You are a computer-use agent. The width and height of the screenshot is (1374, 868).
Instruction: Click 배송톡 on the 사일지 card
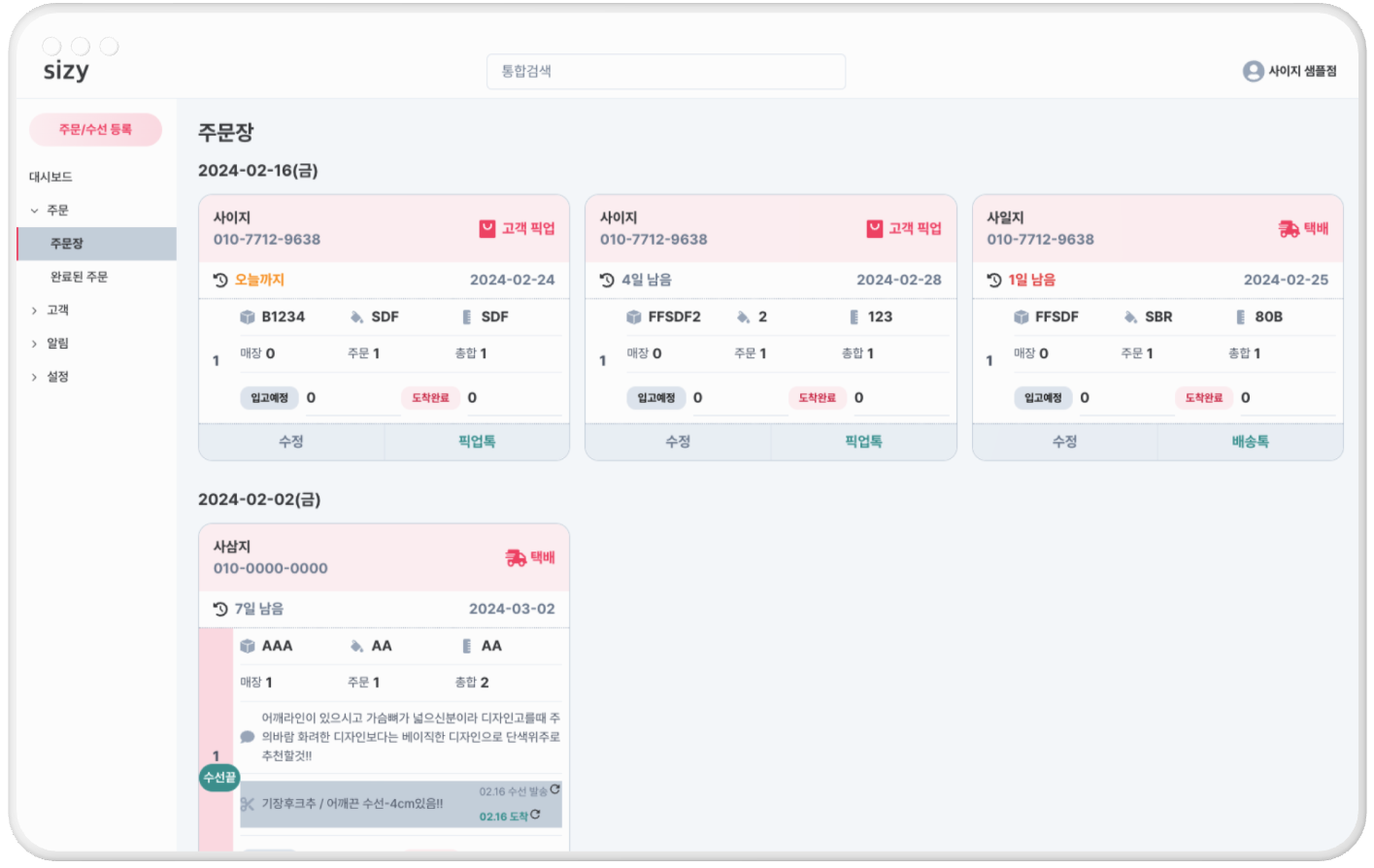pos(1250,441)
